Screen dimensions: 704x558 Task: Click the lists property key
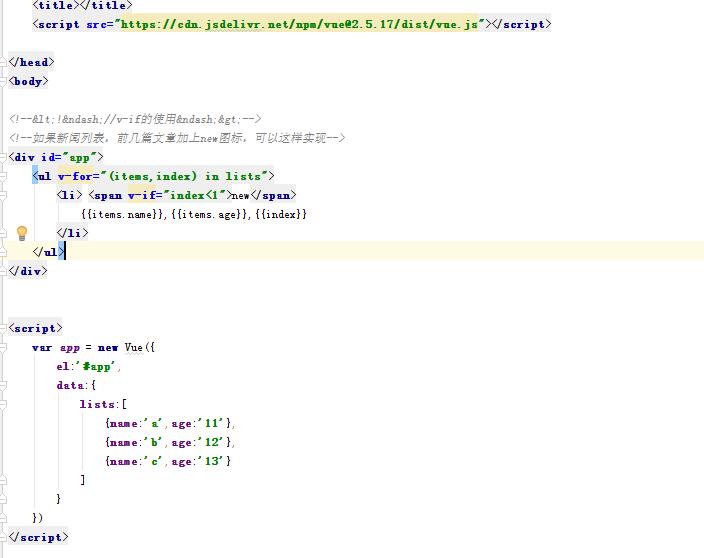pyautogui.click(x=97, y=404)
